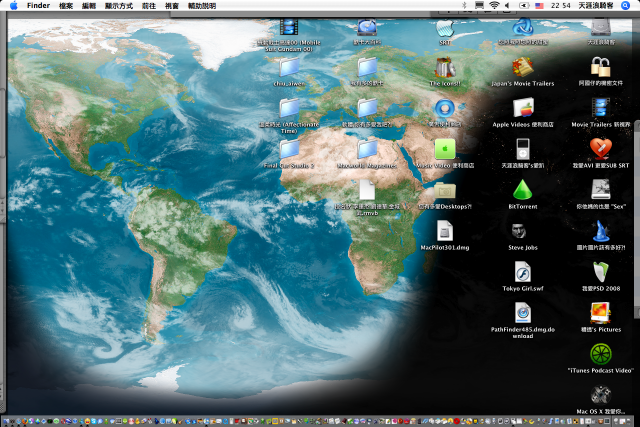Open the 檔案 (File) menu

(66, 6)
